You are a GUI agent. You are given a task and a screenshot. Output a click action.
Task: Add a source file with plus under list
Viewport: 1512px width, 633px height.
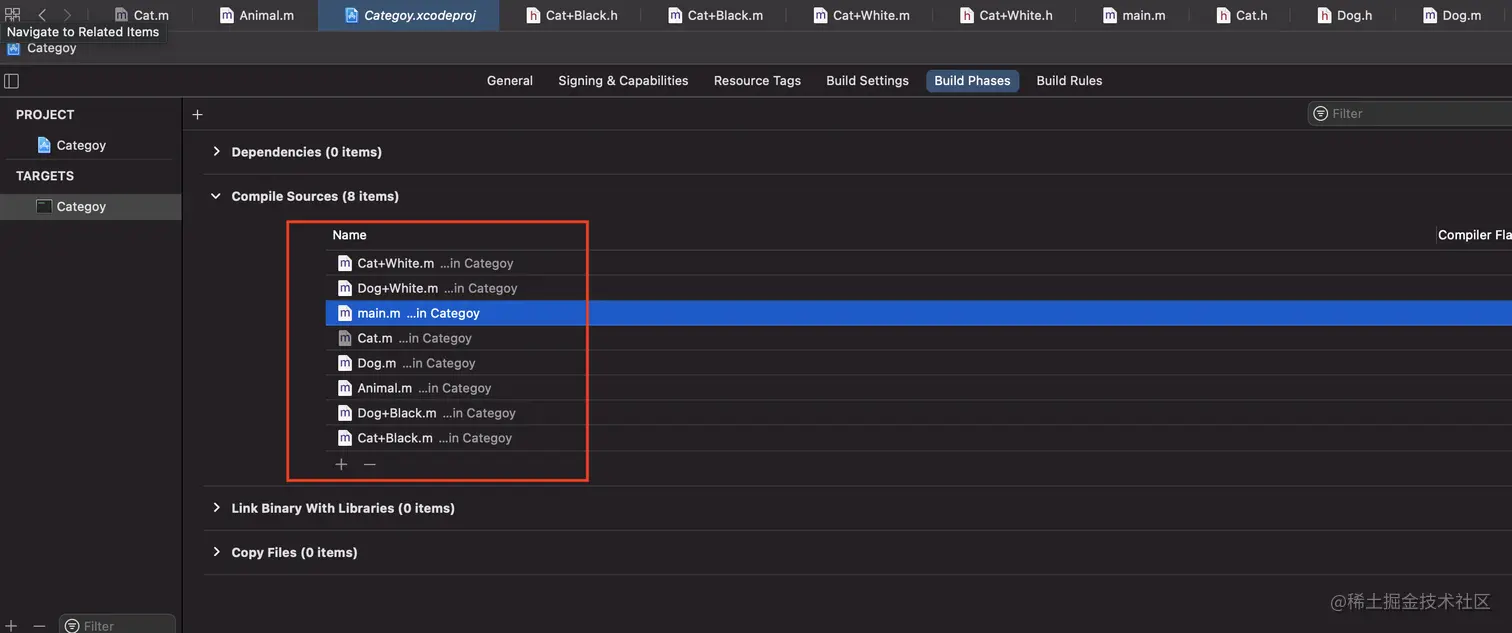coord(341,464)
